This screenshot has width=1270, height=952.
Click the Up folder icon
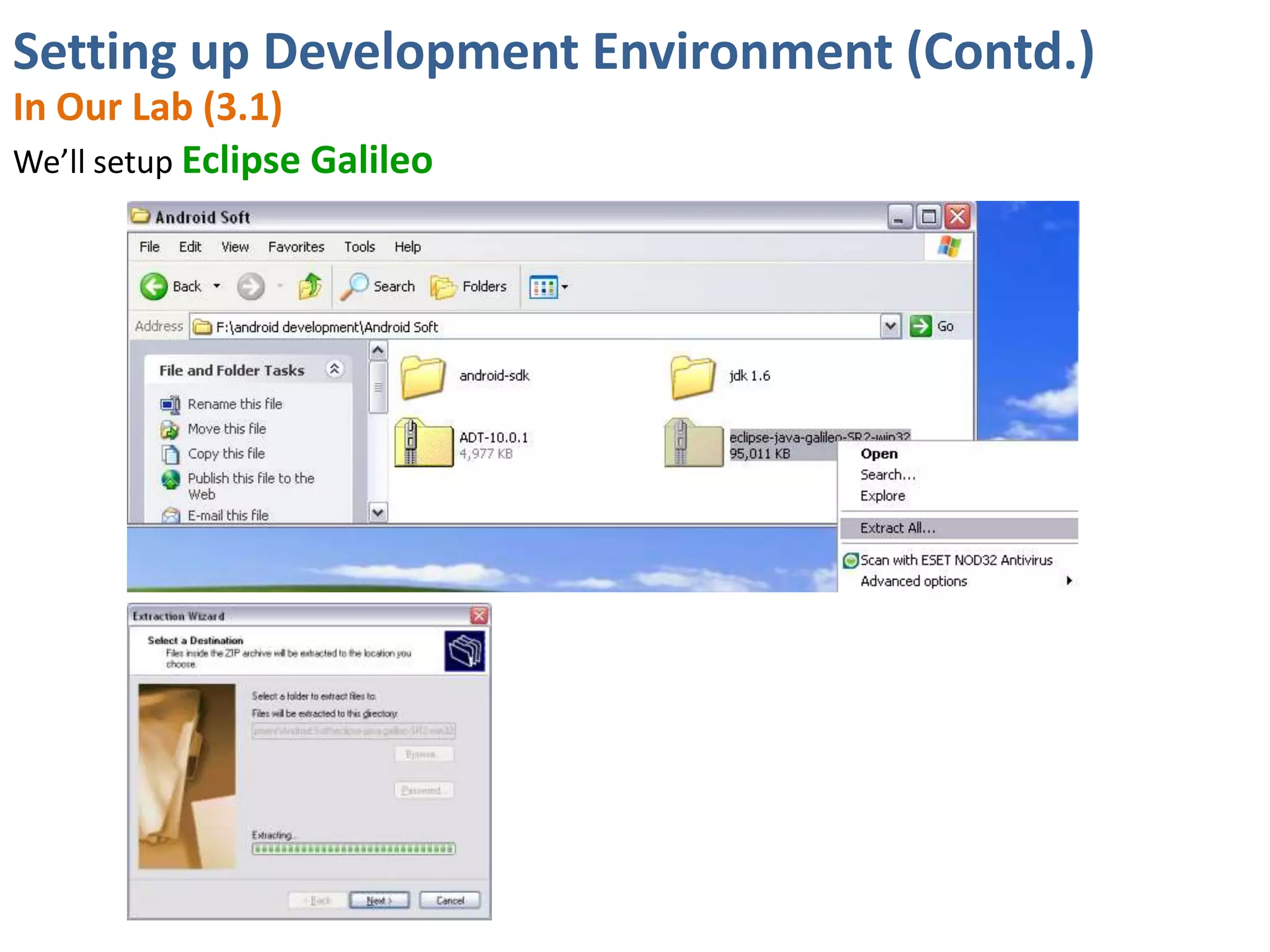point(310,286)
